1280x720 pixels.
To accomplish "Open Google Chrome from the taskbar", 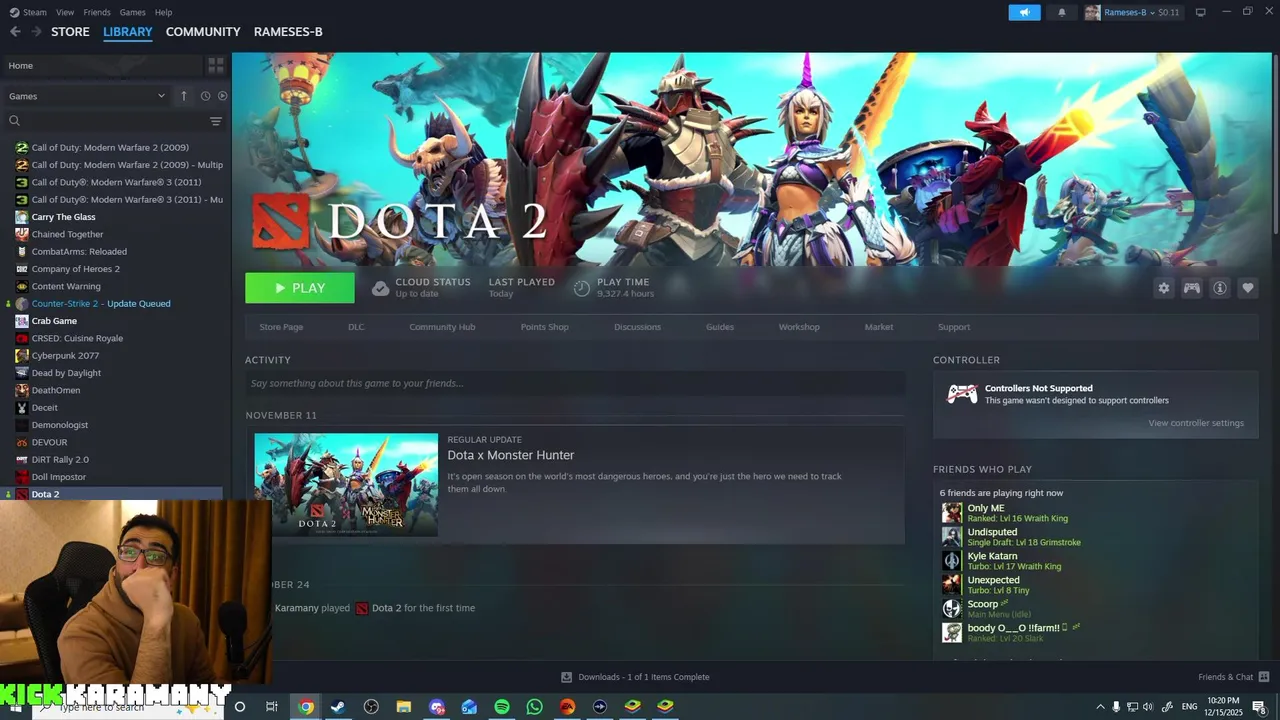I will 306,707.
